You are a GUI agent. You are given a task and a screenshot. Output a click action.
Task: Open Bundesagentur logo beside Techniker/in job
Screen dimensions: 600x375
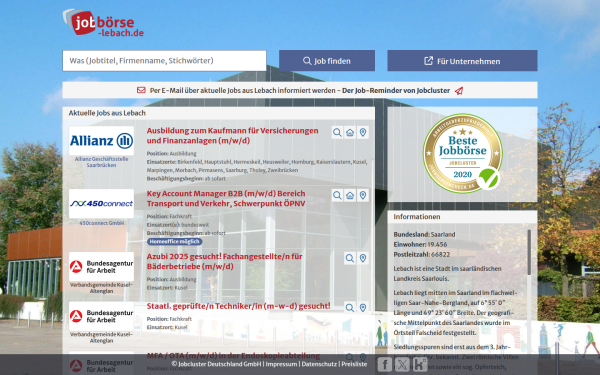pos(101,316)
